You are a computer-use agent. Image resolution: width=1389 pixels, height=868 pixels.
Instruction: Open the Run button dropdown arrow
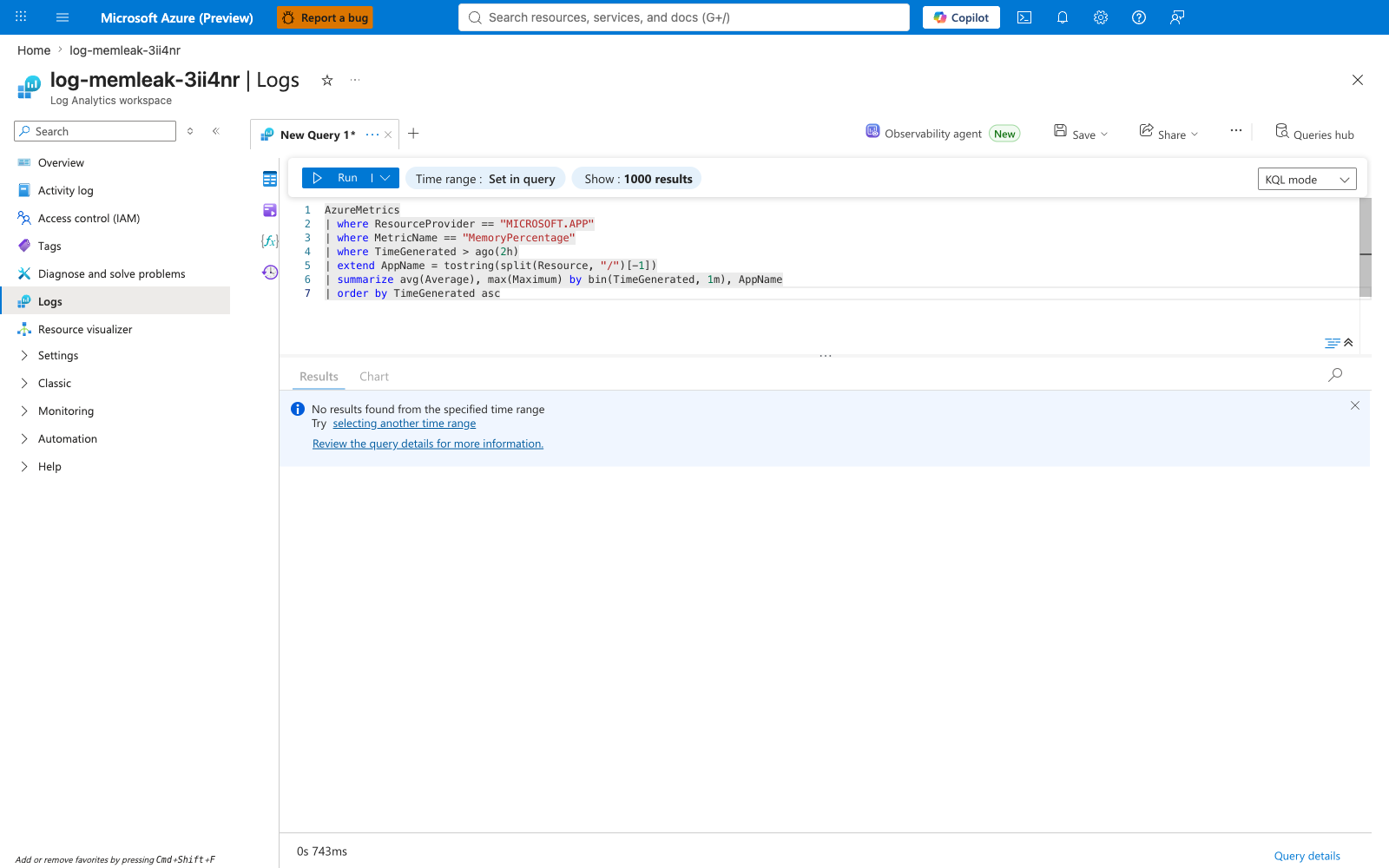[385, 178]
